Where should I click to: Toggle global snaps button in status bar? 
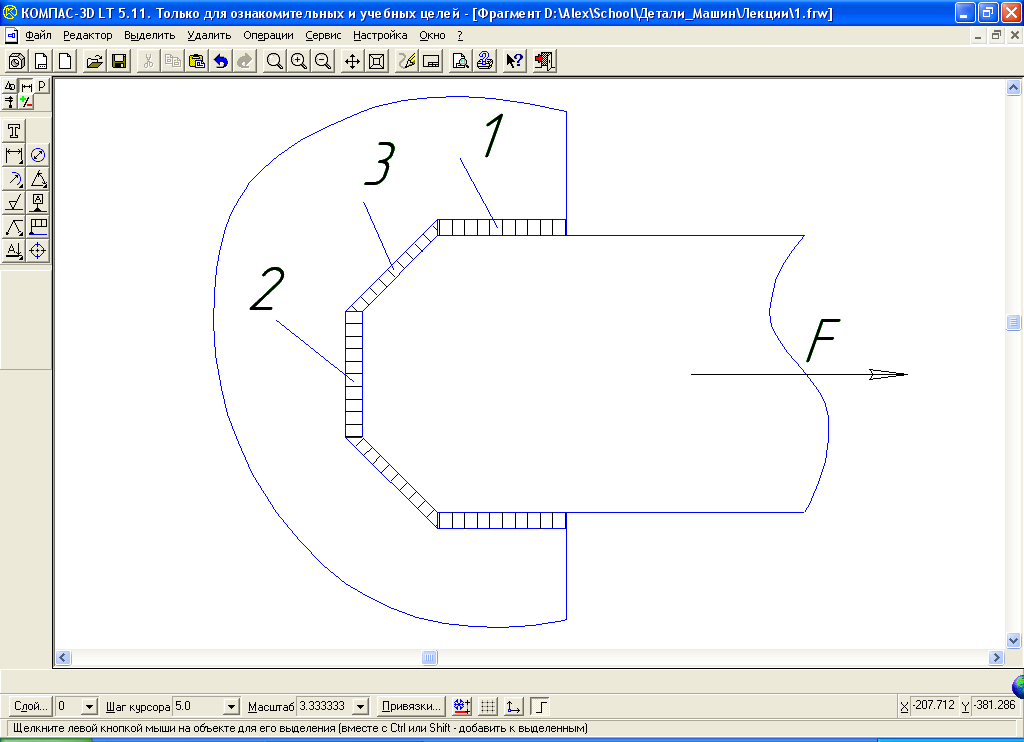462,706
